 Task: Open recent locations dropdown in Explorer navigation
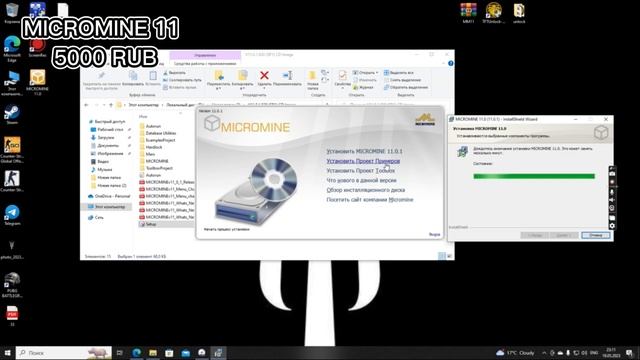(104, 105)
